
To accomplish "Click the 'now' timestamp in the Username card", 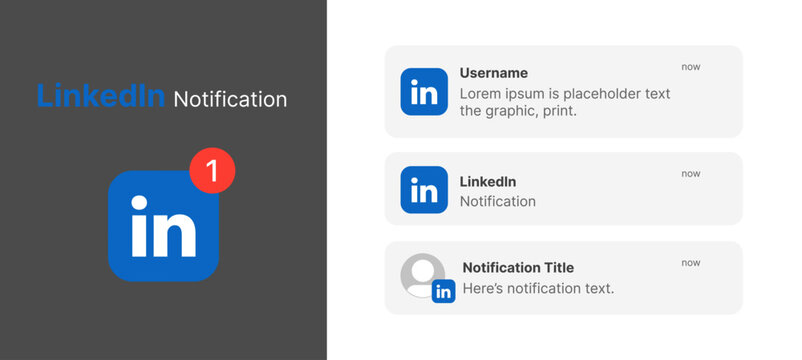I will (x=691, y=67).
